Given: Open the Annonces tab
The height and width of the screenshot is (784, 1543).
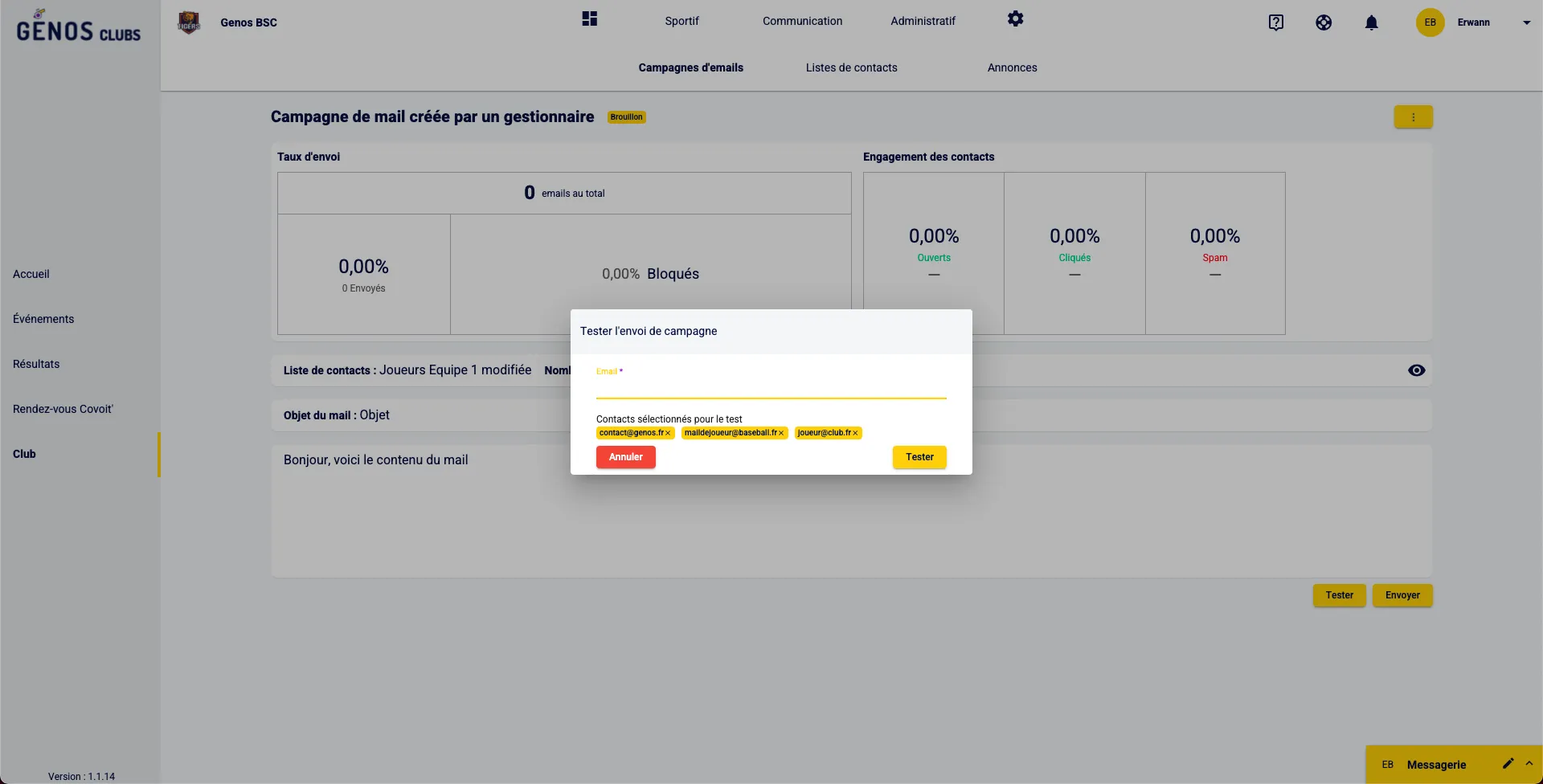Looking at the screenshot, I should coord(1012,67).
